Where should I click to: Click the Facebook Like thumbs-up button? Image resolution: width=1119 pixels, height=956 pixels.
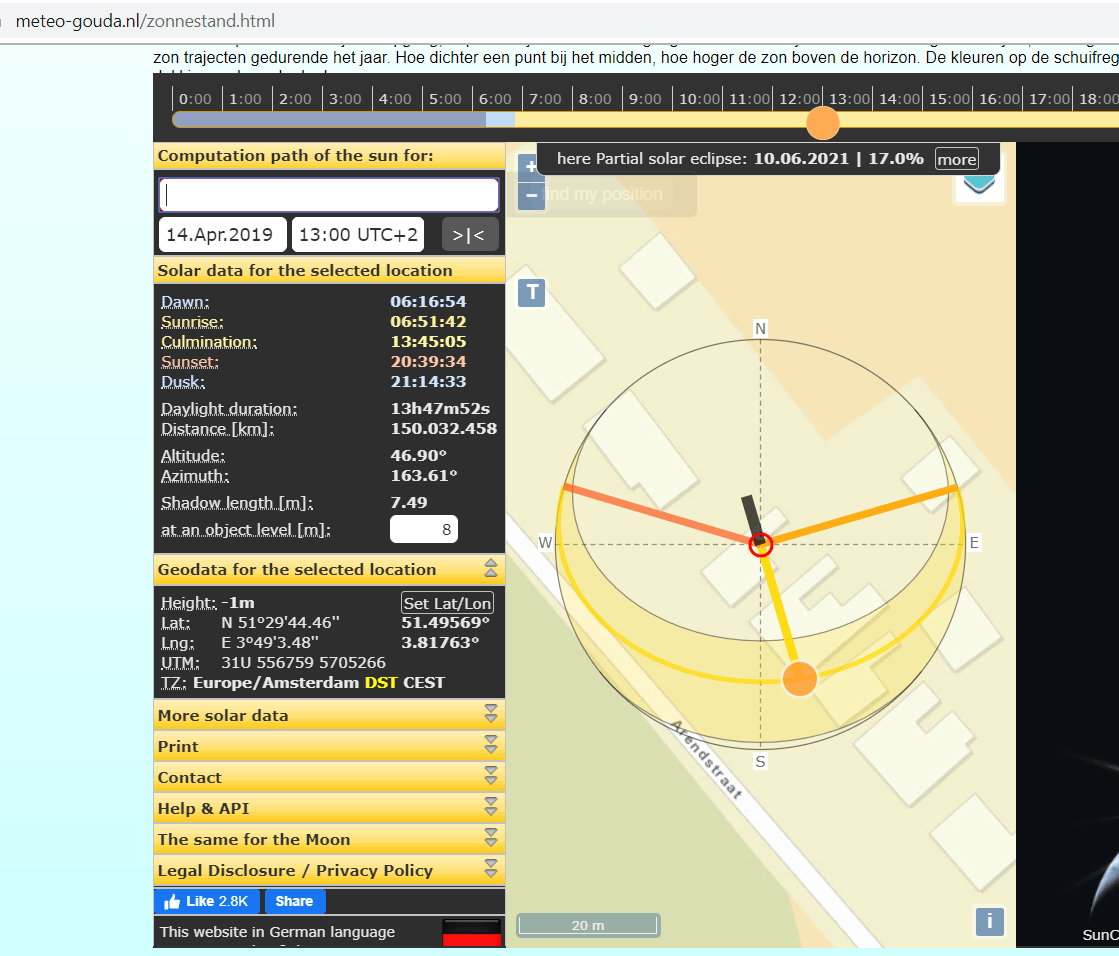tap(207, 901)
